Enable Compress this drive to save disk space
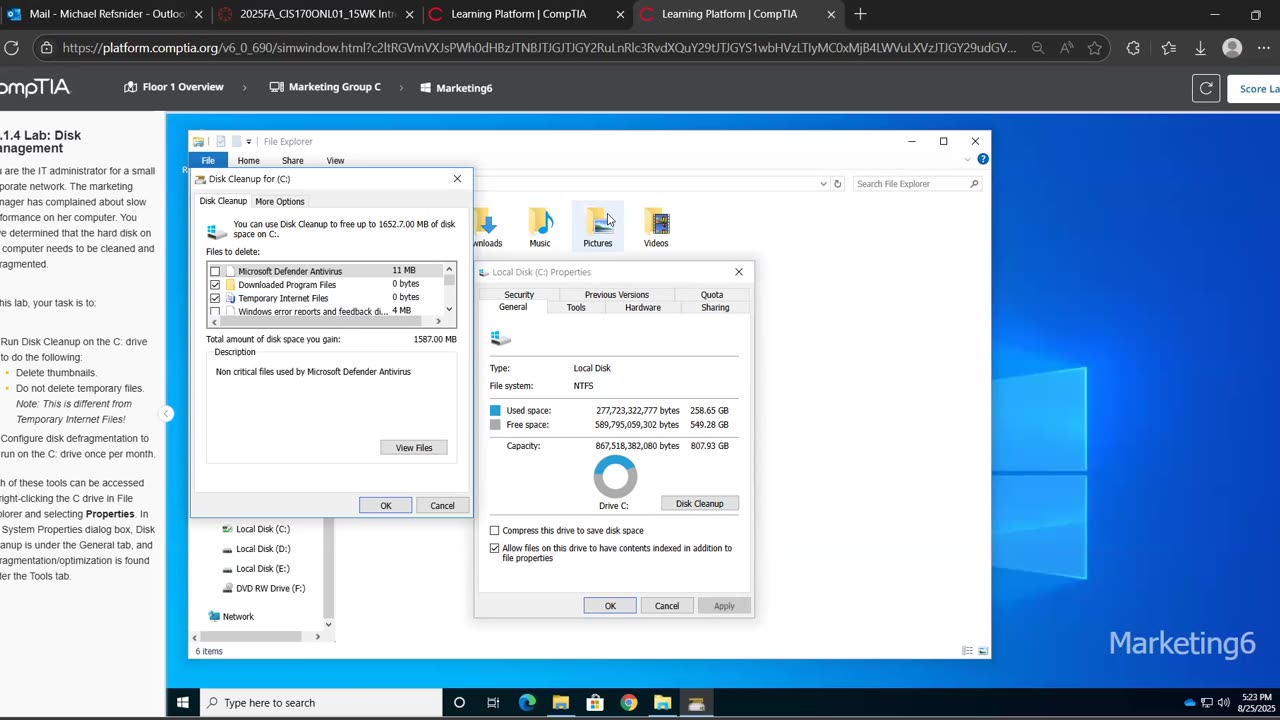 click(494, 530)
